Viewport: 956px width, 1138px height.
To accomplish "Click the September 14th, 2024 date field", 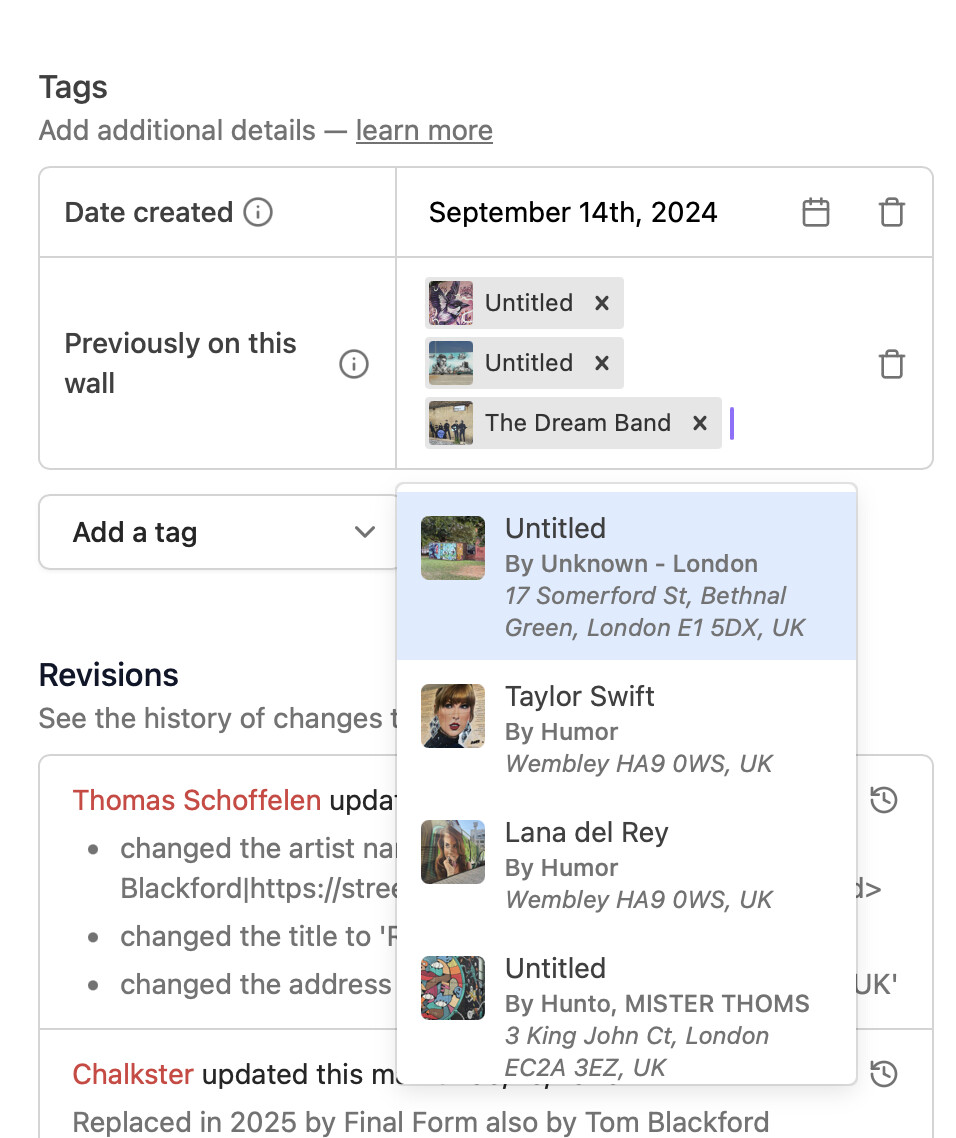I will [x=573, y=212].
